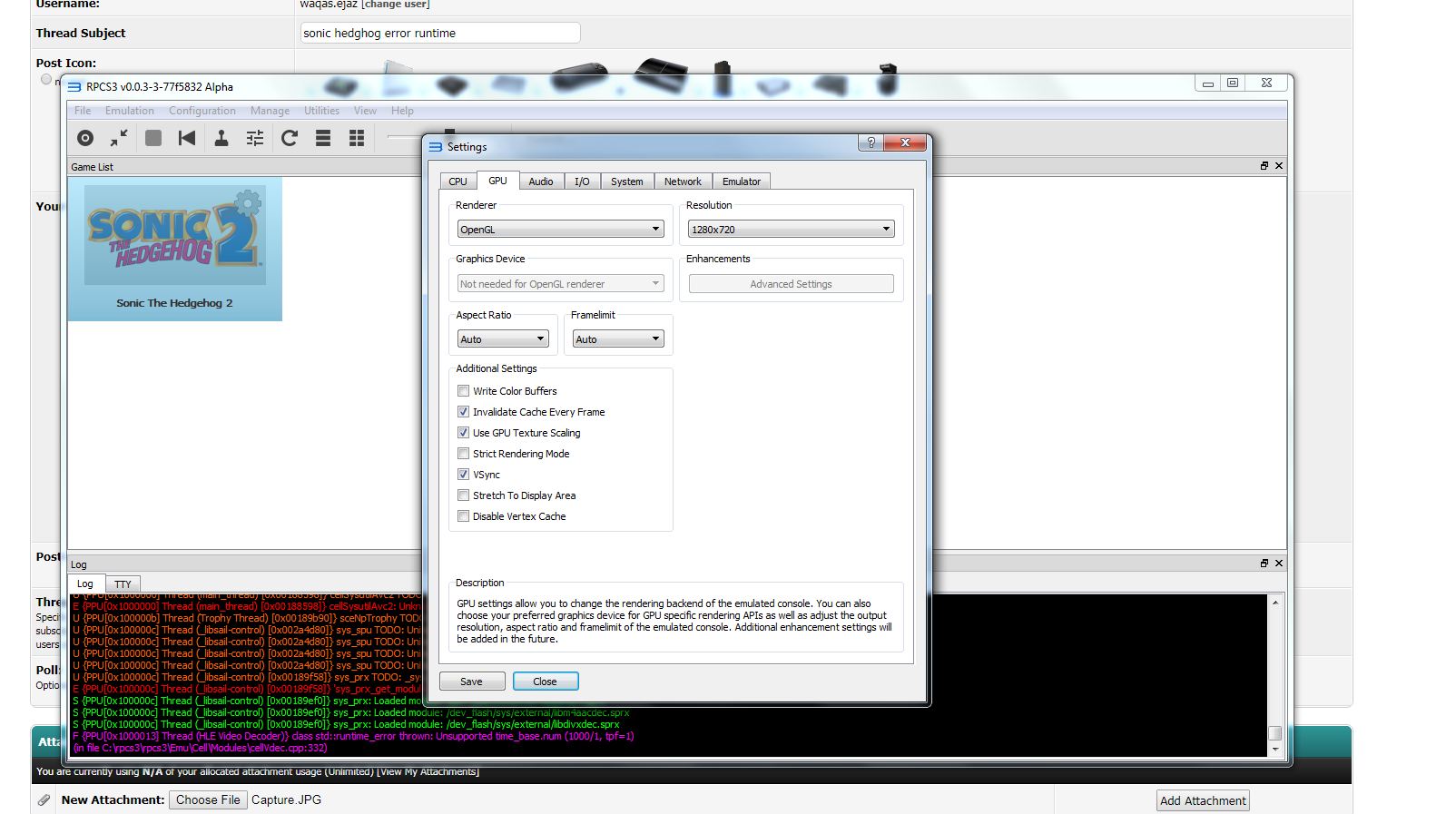This screenshot has height=814, width=1456.
Task: Switch to the Audio settings tab
Action: pos(541,181)
